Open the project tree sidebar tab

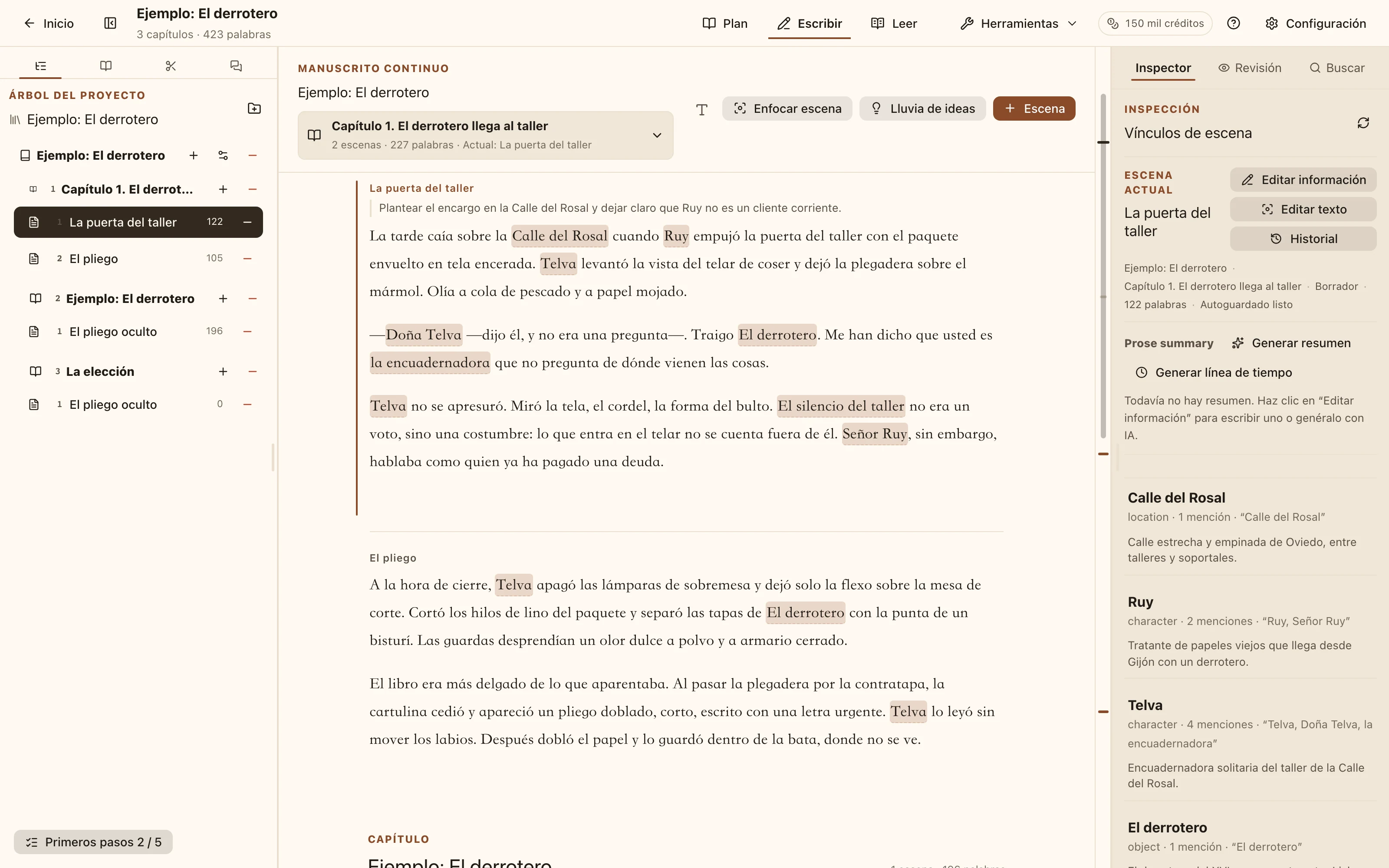pos(40,66)
